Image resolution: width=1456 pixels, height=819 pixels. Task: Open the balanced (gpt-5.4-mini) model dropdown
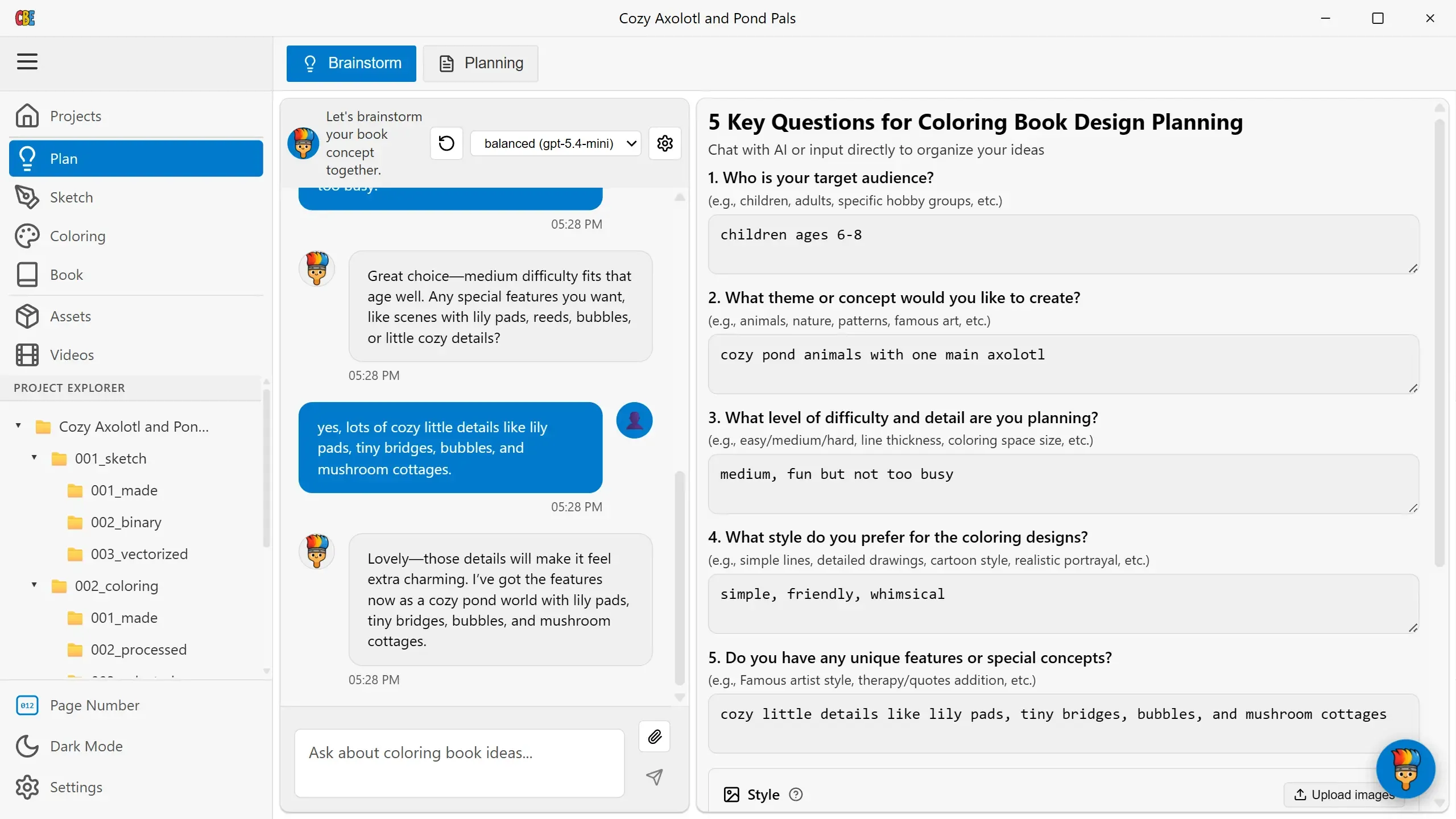(556, 143)
